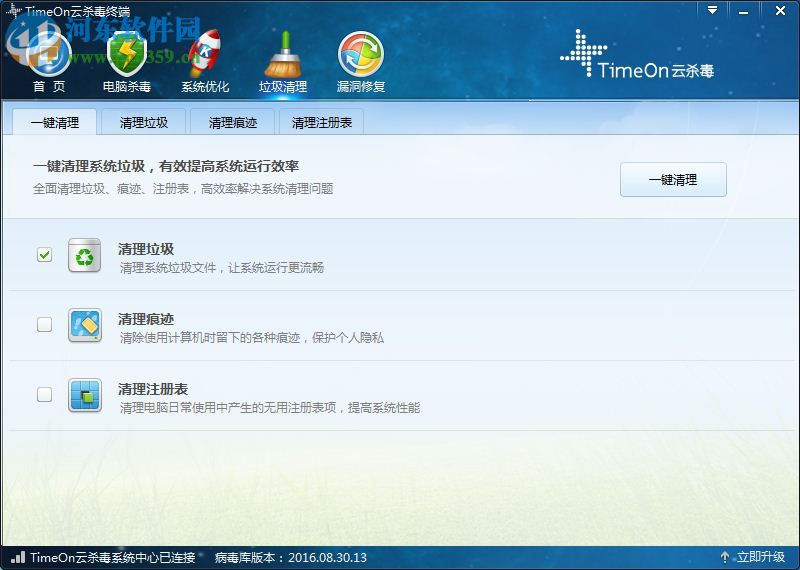Switch to the 清理痕迹 tab
The image size is (800, 570).
(233, 122)
